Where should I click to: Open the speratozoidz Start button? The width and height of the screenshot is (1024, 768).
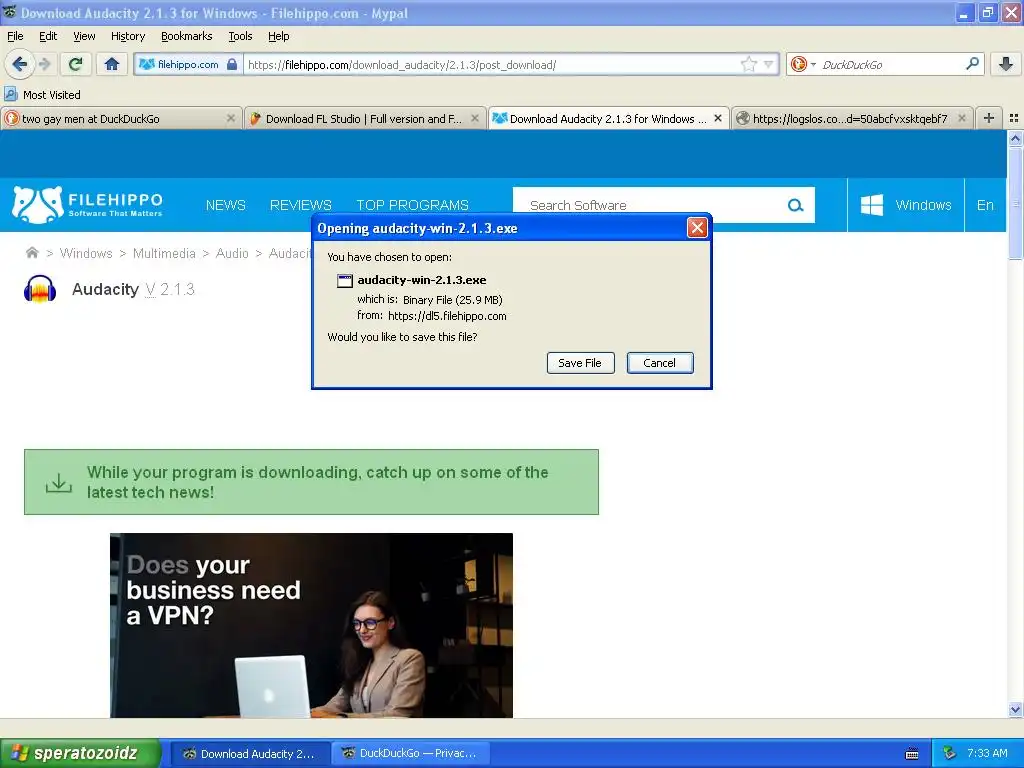80,754
